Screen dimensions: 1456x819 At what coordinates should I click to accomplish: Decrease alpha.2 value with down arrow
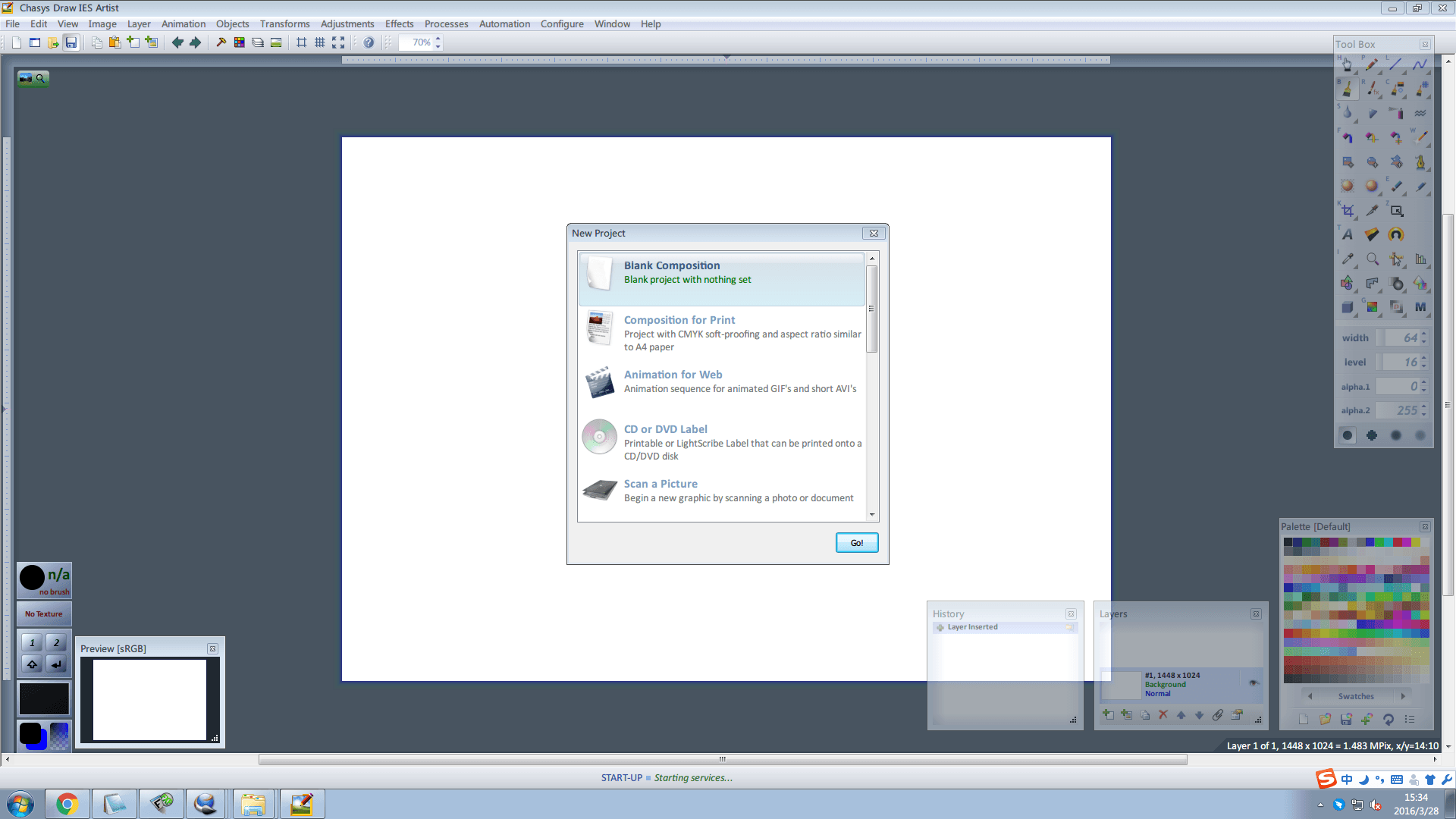click(1424, 415)
